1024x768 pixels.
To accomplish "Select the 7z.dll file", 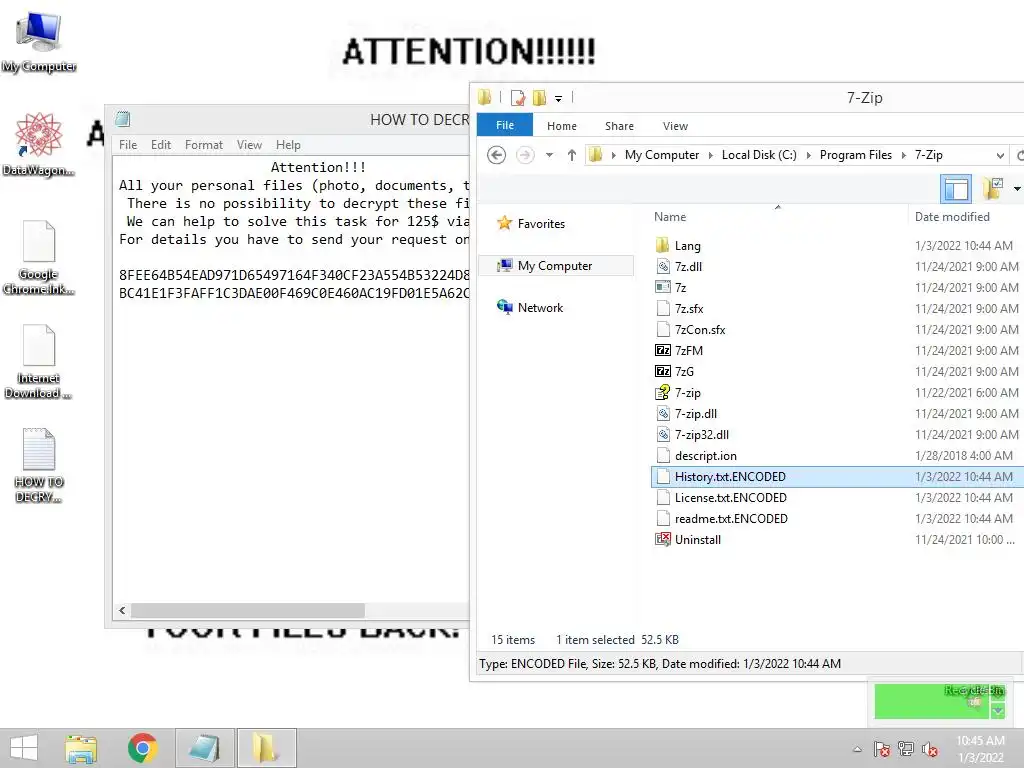I will (837, 266).
